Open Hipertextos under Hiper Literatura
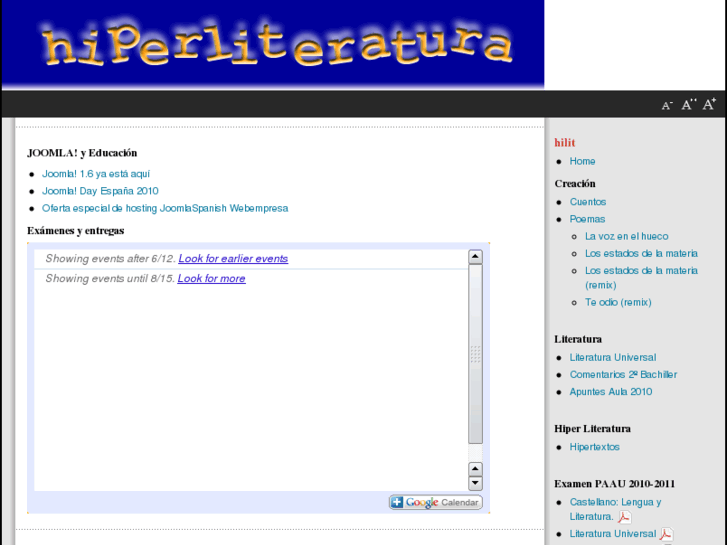This screenshot has height=545, width=727. pyautogui.click(x=594, y=447)
